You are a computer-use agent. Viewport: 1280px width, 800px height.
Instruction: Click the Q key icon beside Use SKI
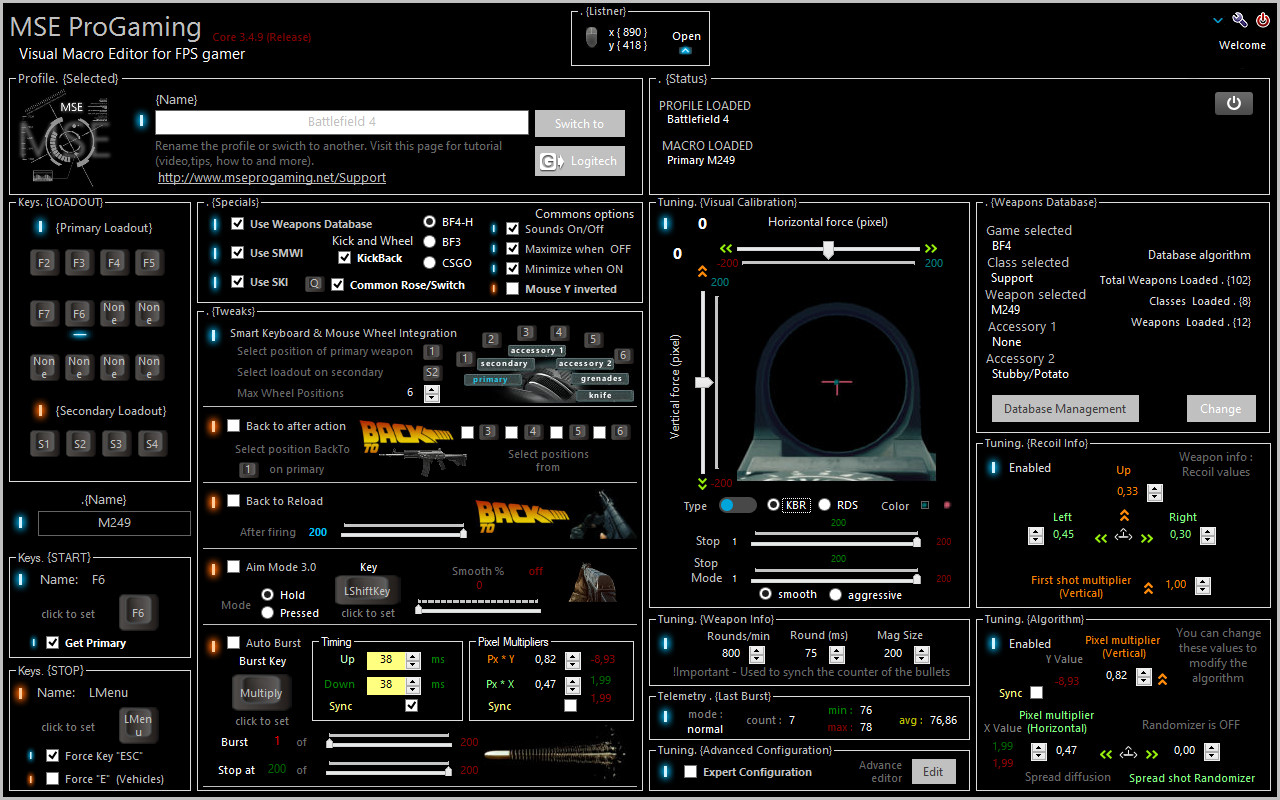pyautogui.click(x=314, y=284)
